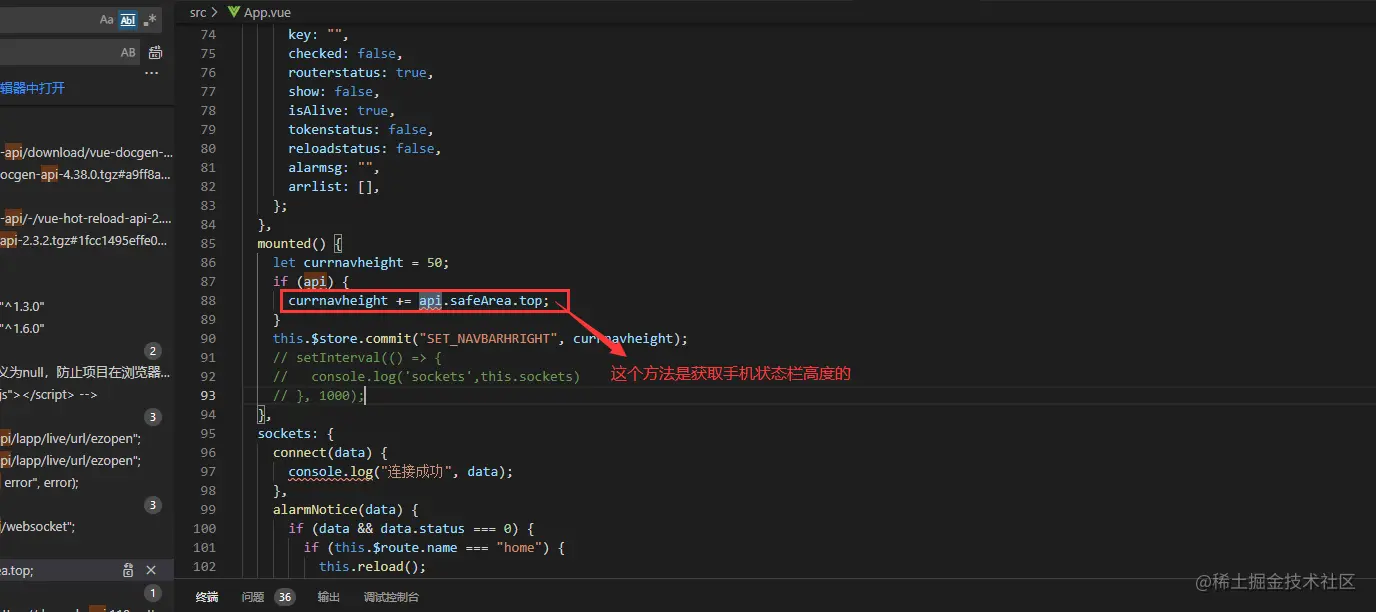Screen dimensions: 1376x612
Task: Toggle Match Whole Word in search
Action: (x=128, y=20)
